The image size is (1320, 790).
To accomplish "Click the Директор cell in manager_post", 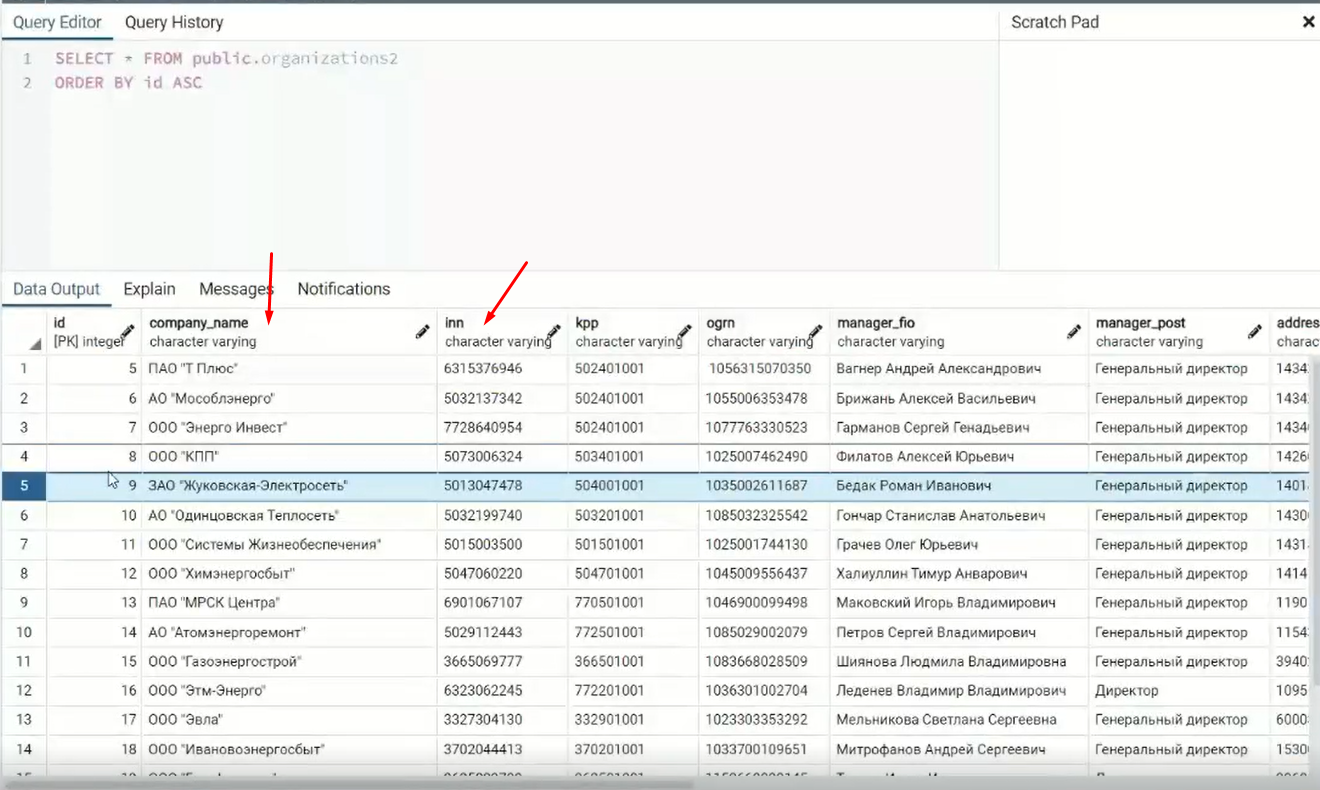I will (1178, 691).
